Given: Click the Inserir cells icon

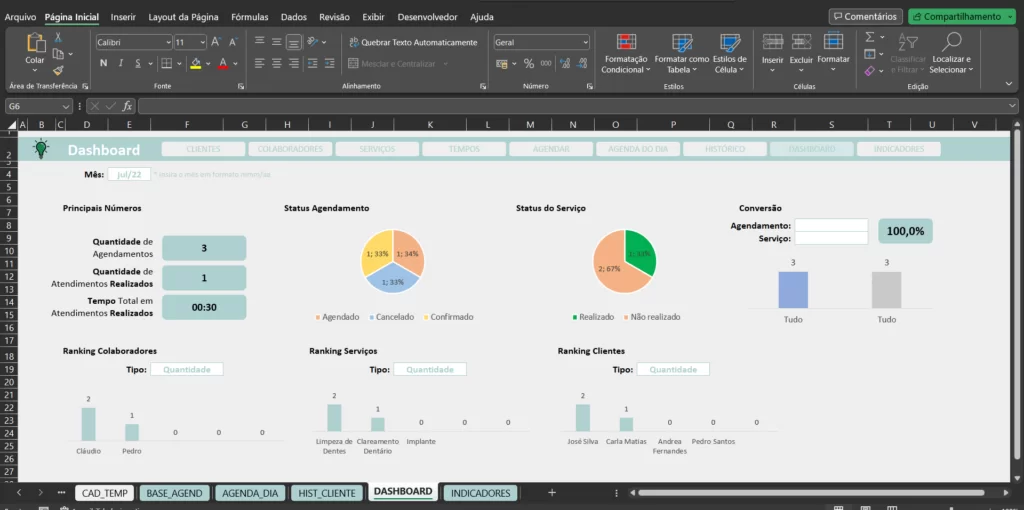Looking at the screenshot, I should [x=773, y=42].
